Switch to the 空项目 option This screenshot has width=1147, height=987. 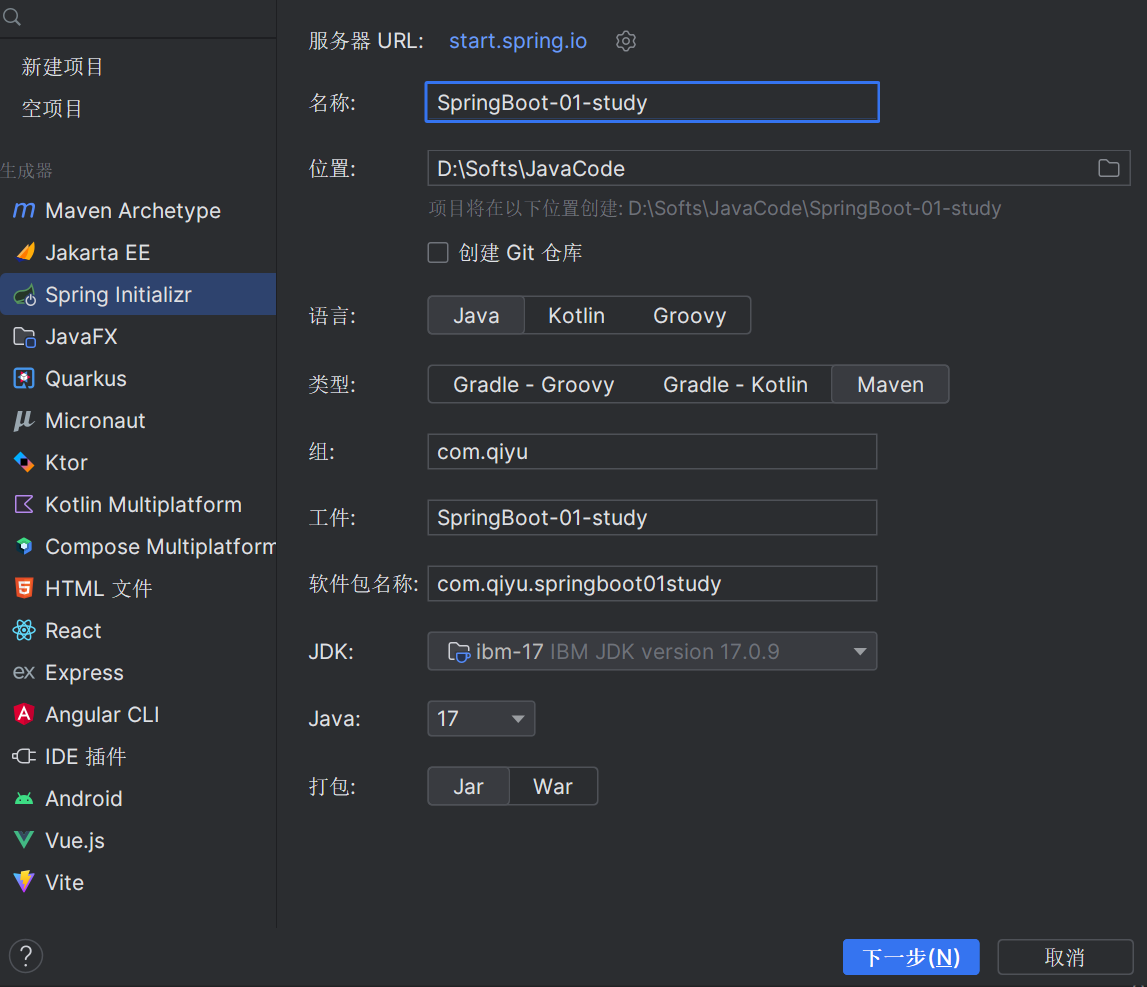click(52, 108)
